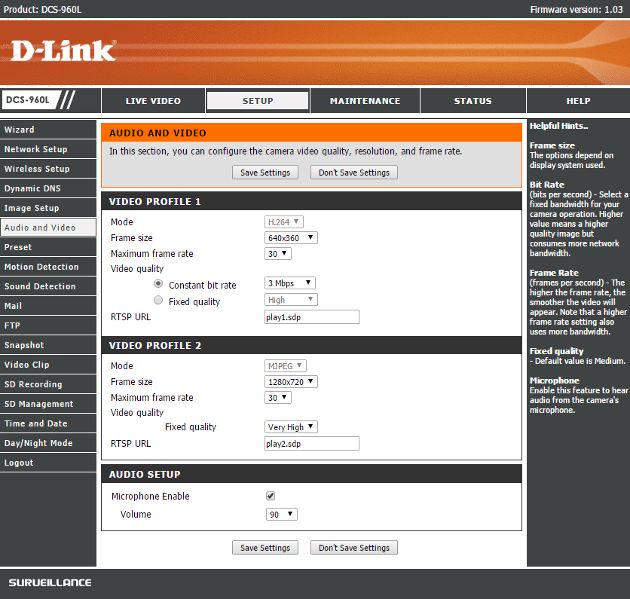Expand the 3 Mbps bit rate dropdown

(x=290, y=283)
